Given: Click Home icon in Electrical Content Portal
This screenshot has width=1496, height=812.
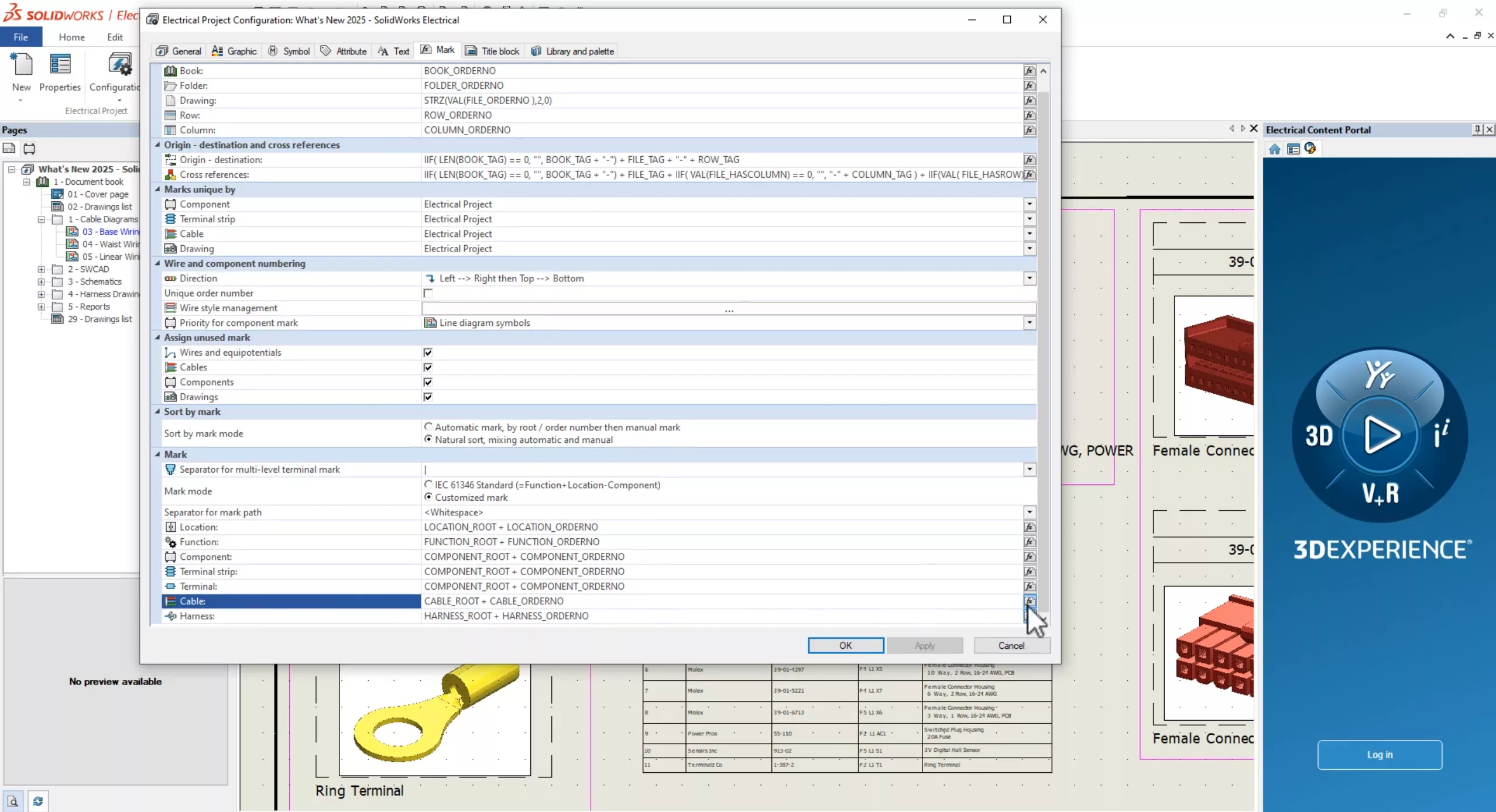Looking at the screenshot, I should click(x=1274, y=149).
